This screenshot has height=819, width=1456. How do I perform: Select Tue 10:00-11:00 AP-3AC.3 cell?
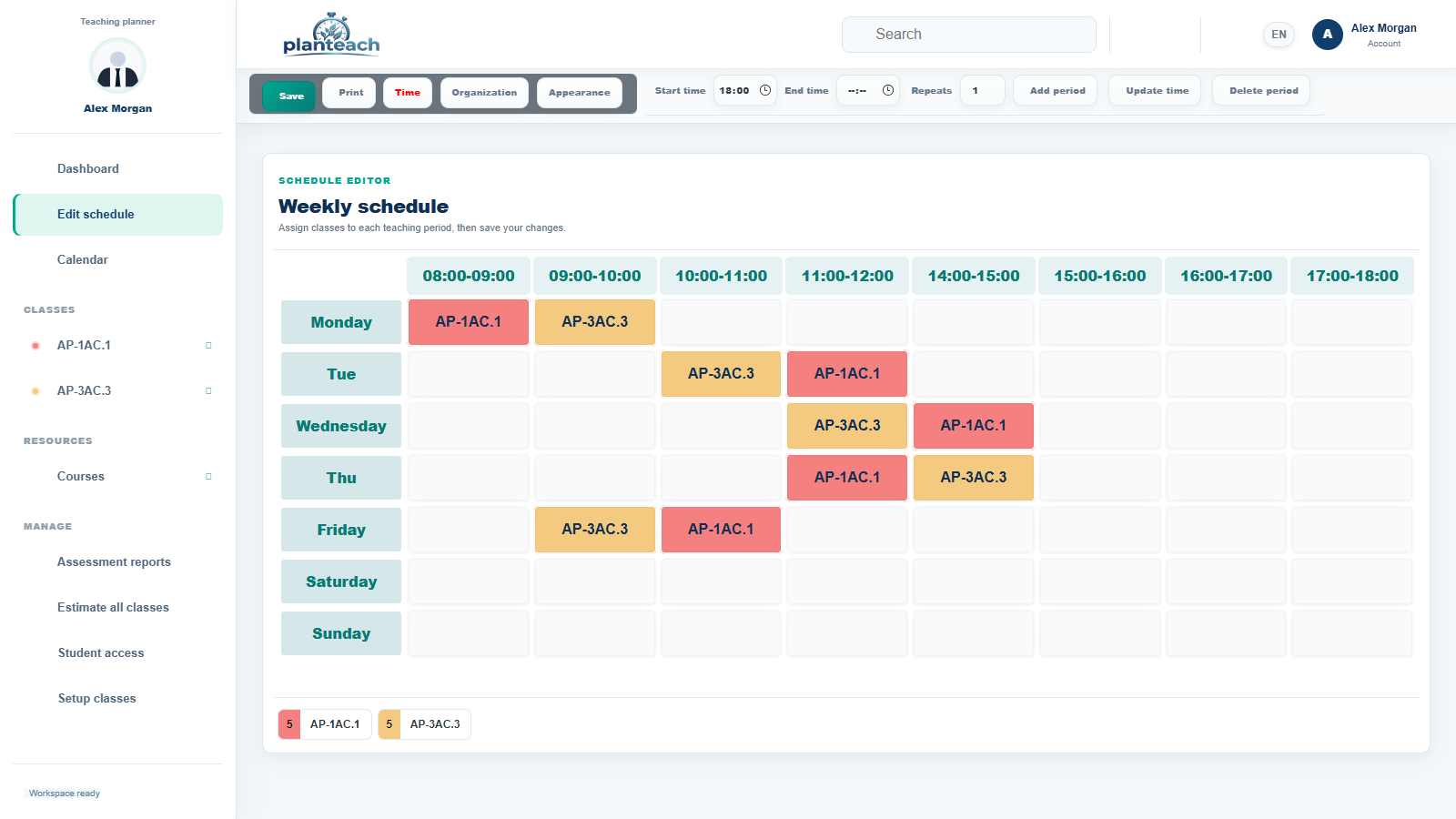pos(721,374)
